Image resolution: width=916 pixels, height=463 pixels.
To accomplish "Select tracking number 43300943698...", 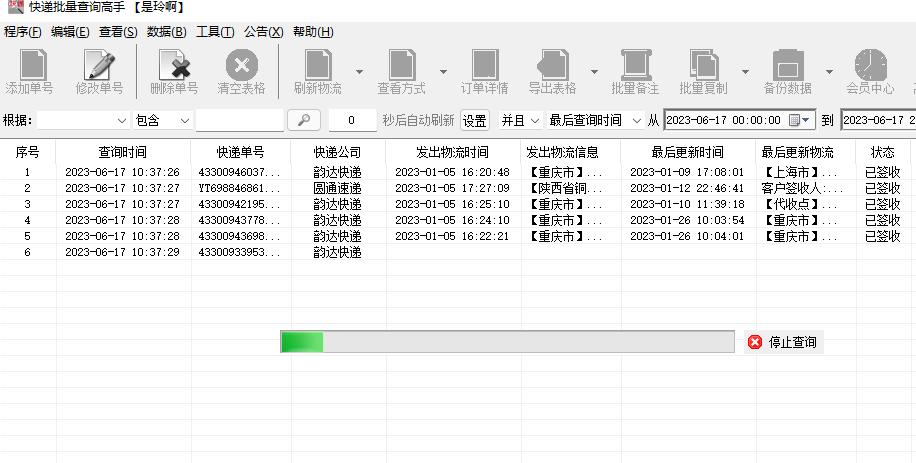I will pos(240,236).
